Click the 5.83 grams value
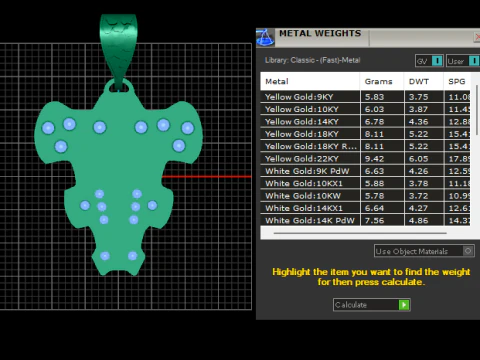This screenshot has width=480, height=360. click(374, 97)
